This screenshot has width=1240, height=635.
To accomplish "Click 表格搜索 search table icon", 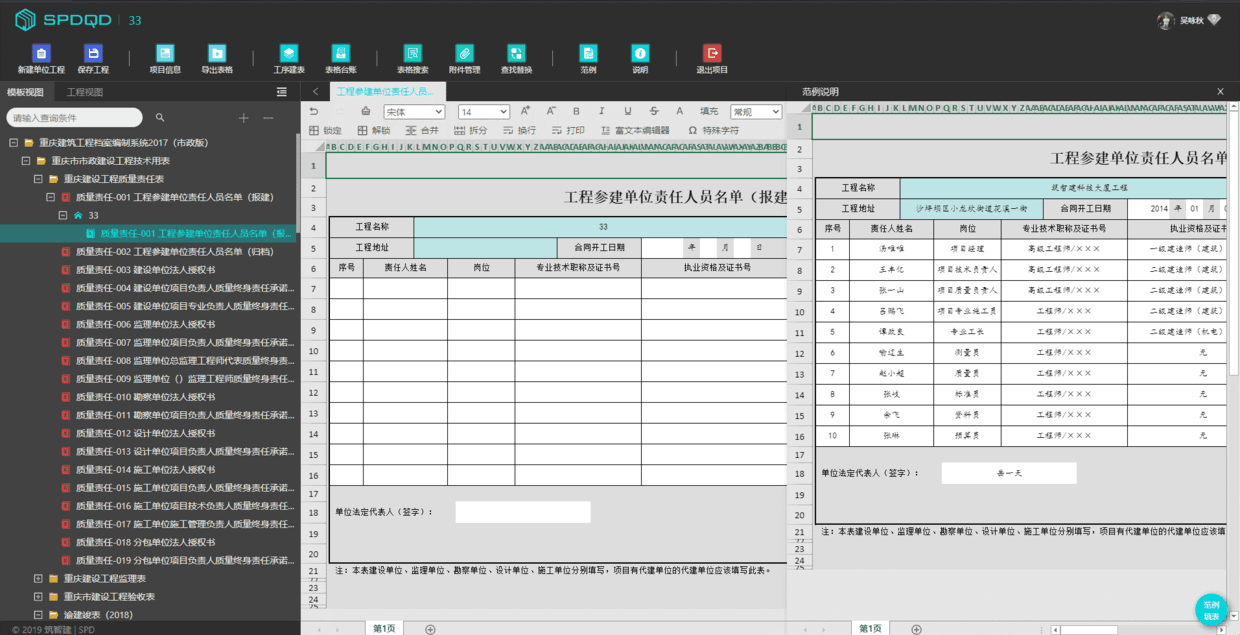I will click(413, 54).
